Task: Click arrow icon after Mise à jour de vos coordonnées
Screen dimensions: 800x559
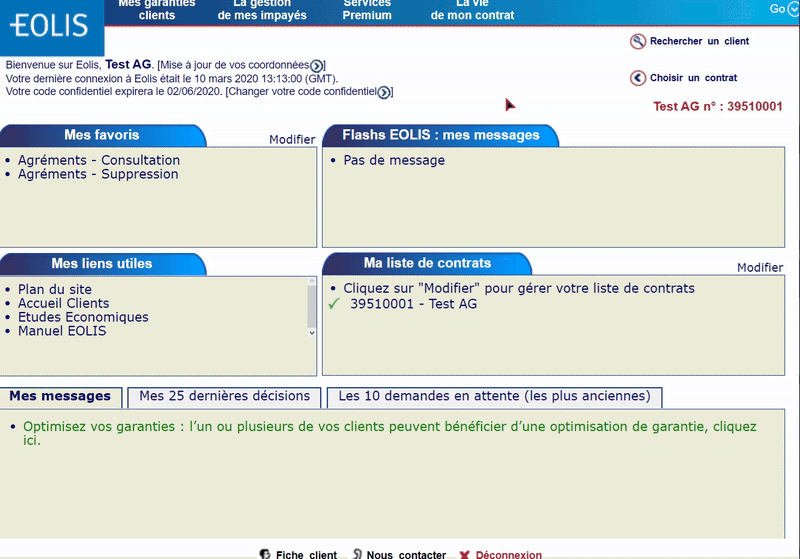Action: click(x=317, y=65)
